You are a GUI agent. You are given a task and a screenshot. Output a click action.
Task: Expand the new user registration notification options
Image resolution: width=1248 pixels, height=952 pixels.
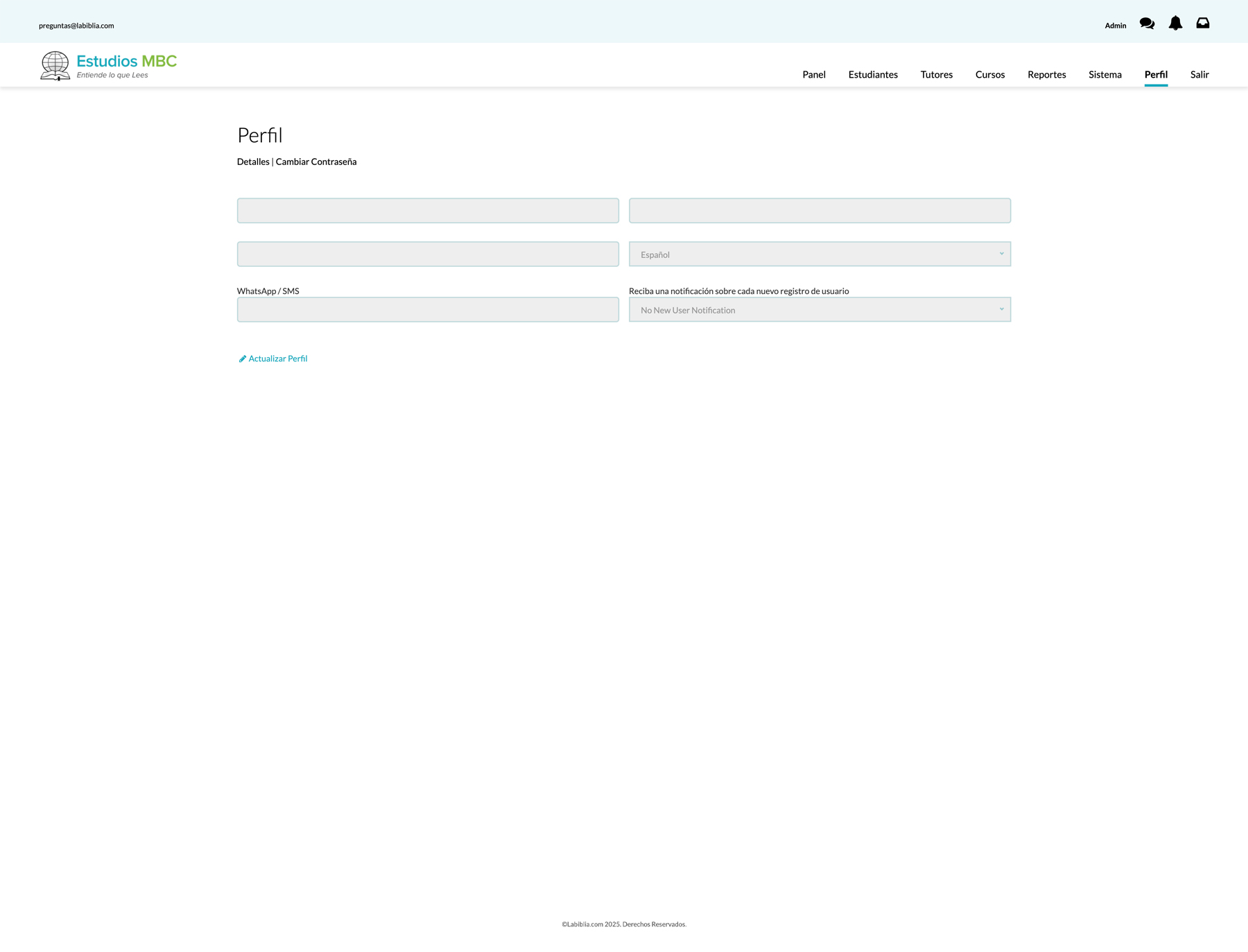tap(820, 309)
